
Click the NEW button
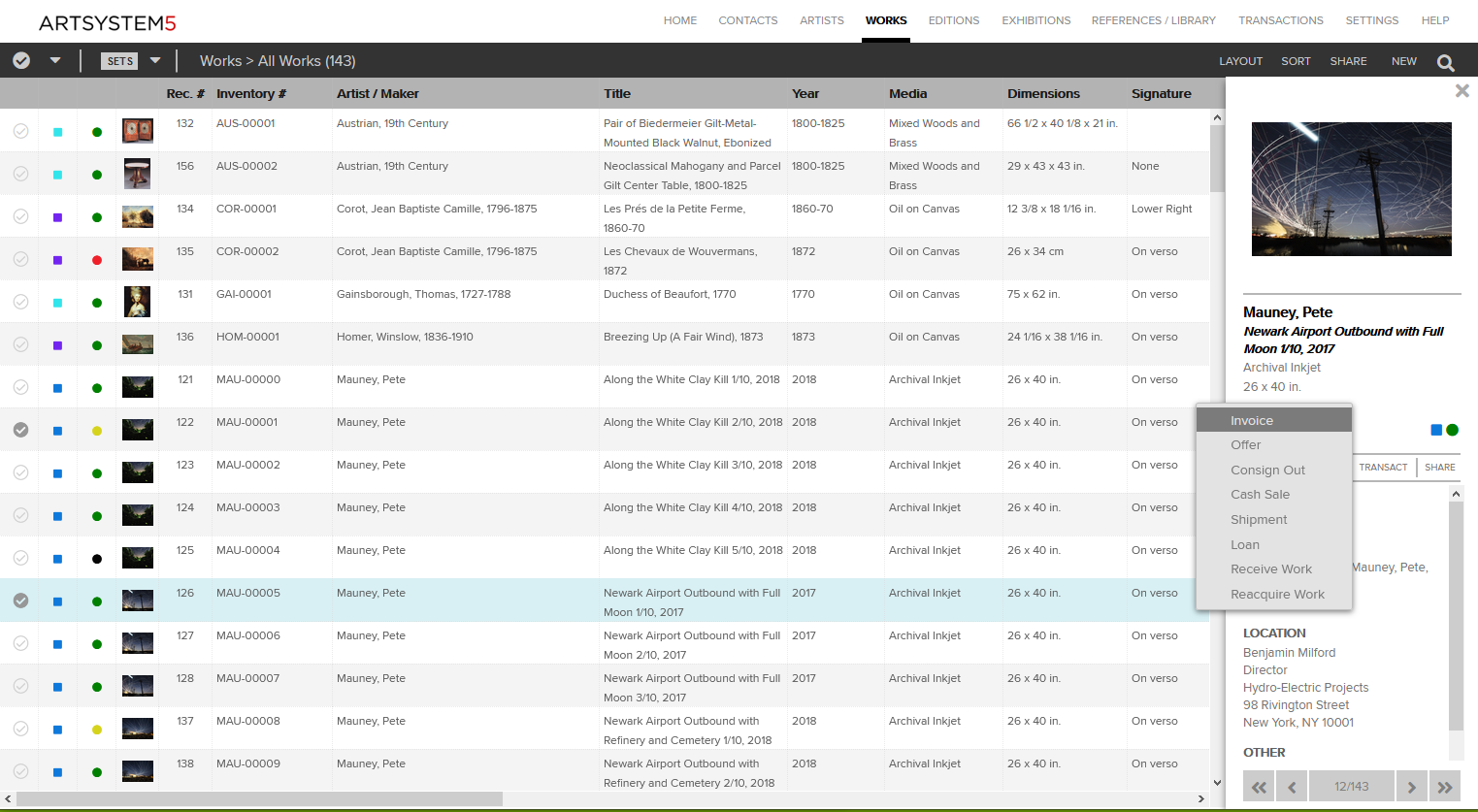[x=1404, y=61]
